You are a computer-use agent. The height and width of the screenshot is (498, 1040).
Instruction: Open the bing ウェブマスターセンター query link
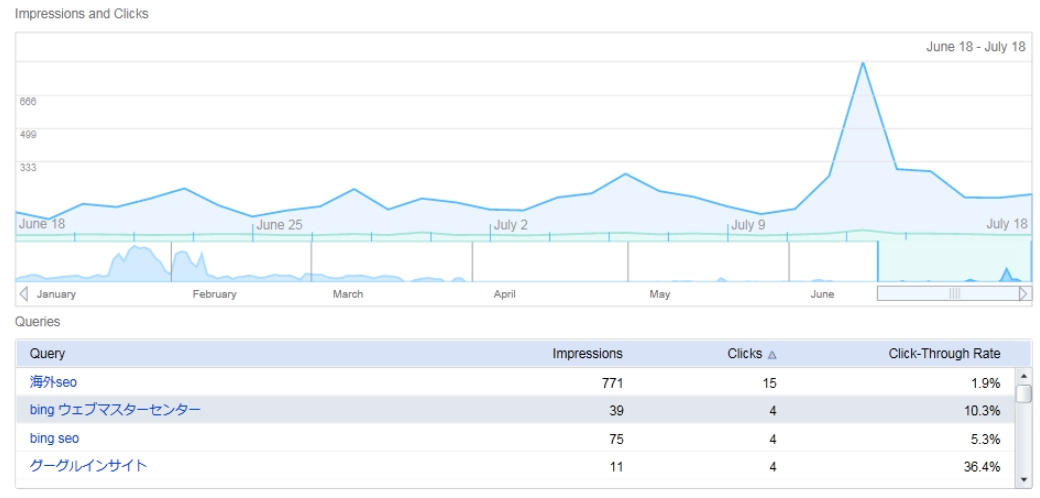click(x=115, y=410)
